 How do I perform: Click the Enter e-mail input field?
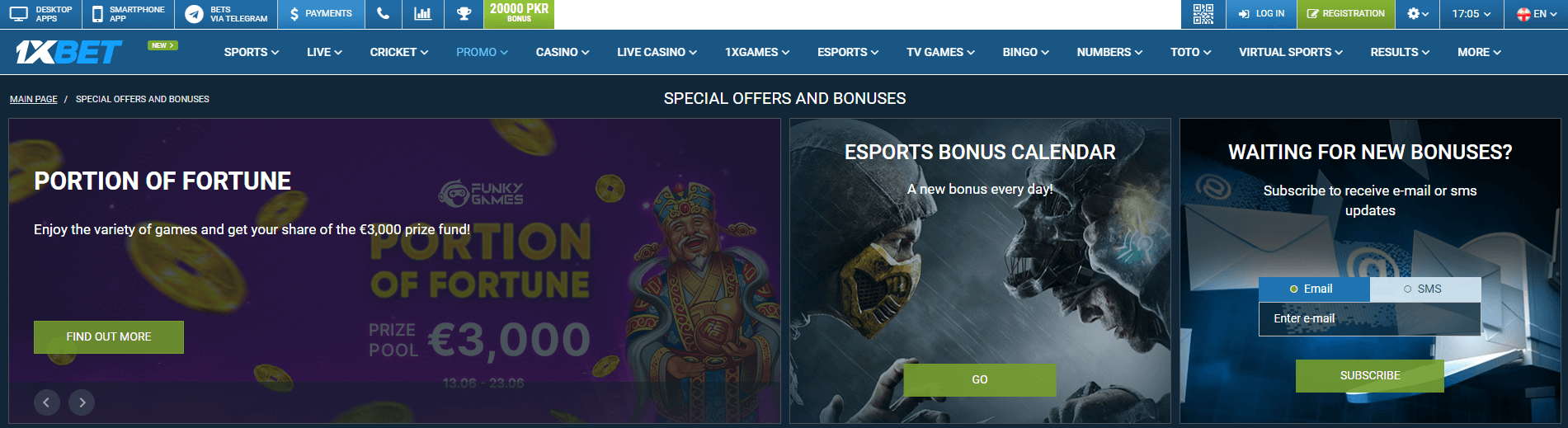point(1370,319)
